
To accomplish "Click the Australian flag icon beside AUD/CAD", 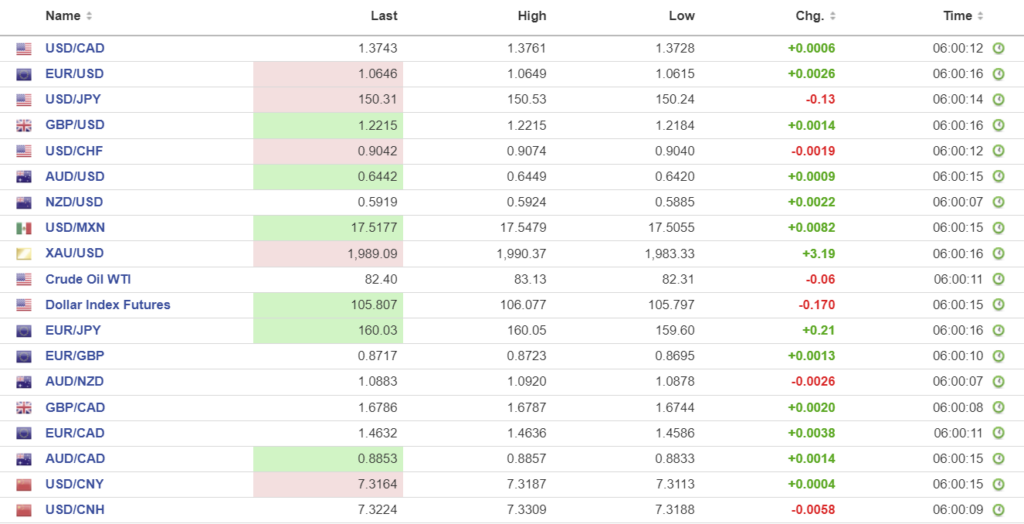I will 24,459.
